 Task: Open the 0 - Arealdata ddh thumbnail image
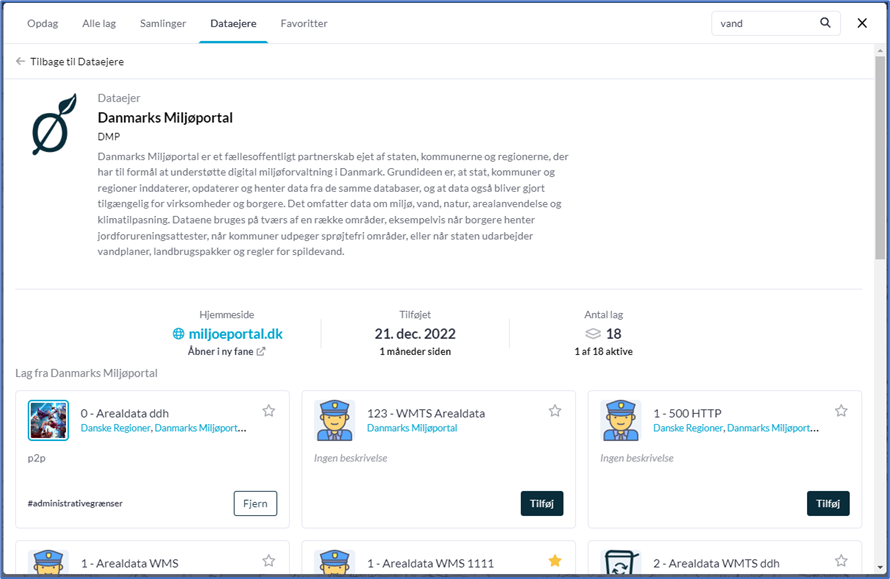(x=48, y=420)
